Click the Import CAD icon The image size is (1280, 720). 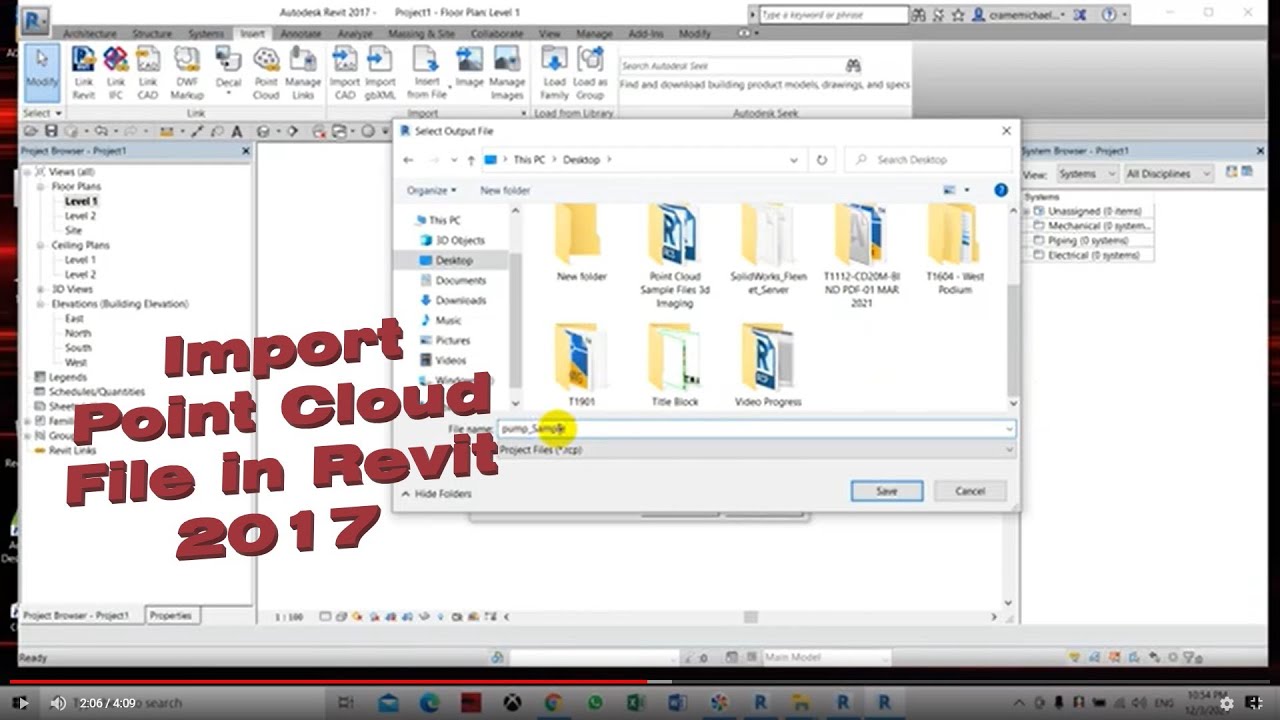point(345,72)
